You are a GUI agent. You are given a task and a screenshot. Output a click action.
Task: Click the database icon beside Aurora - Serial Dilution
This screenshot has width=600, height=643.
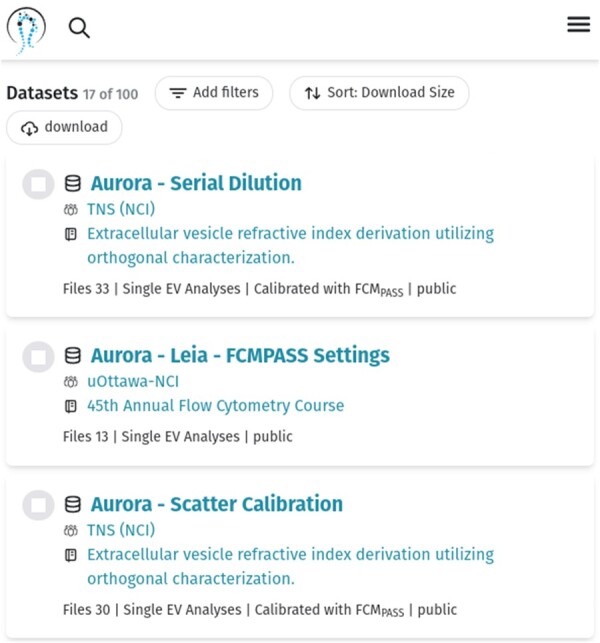tap(72, 184)
